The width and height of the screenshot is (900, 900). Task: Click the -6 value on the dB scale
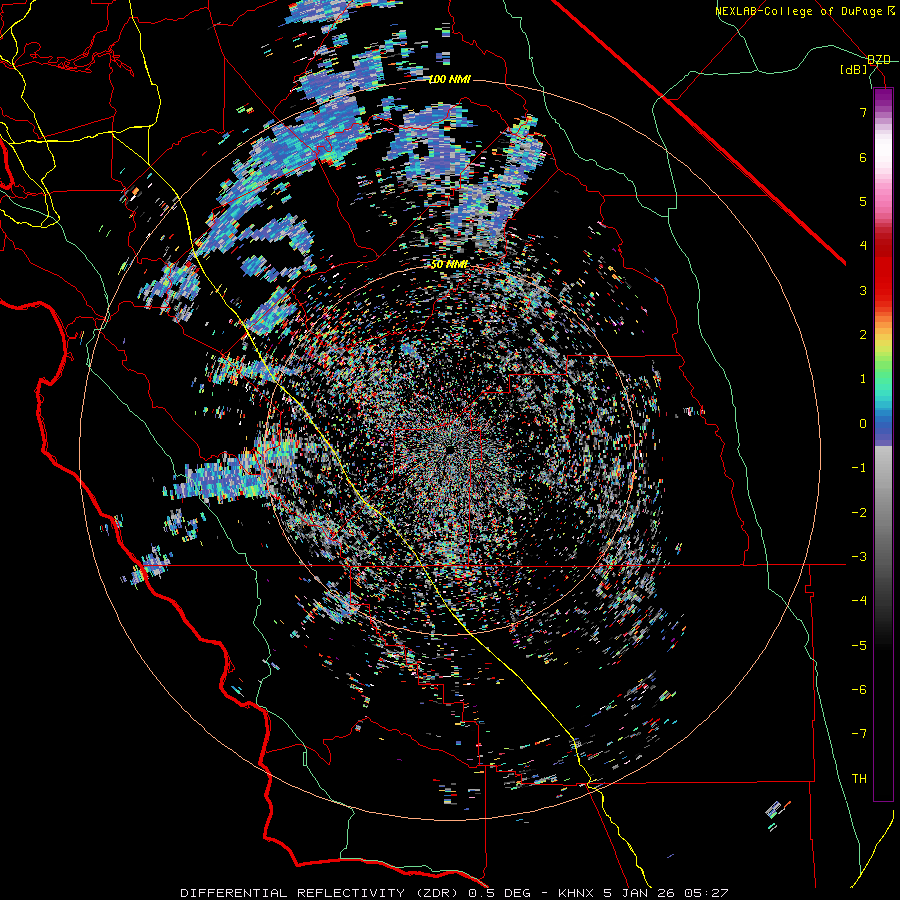(x=859, y=690)
